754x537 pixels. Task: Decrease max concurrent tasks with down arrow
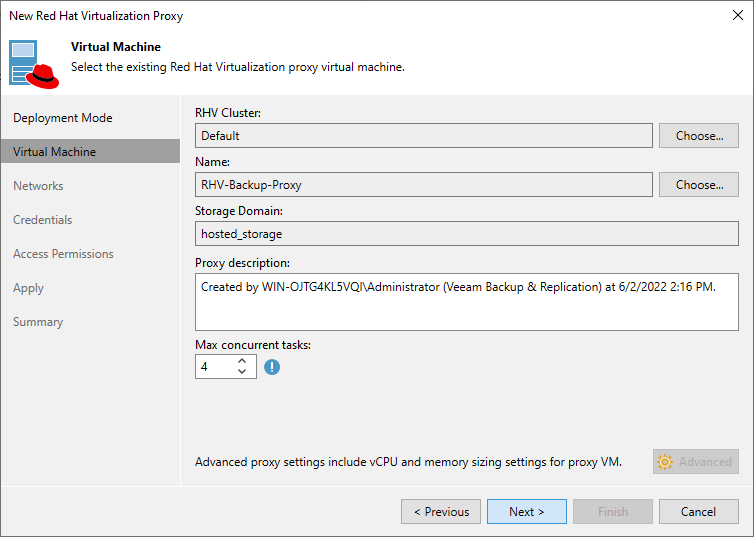pos(242,373)
